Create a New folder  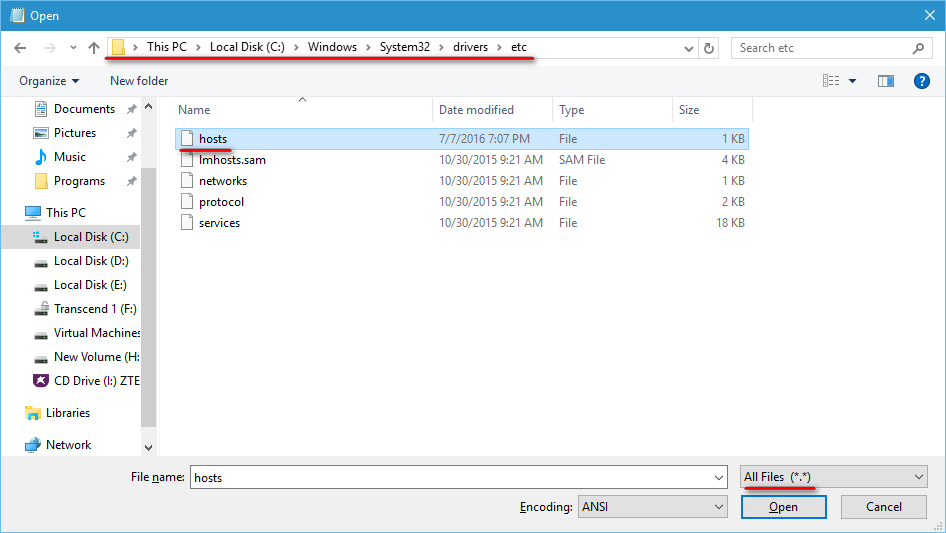click(139, 81)
